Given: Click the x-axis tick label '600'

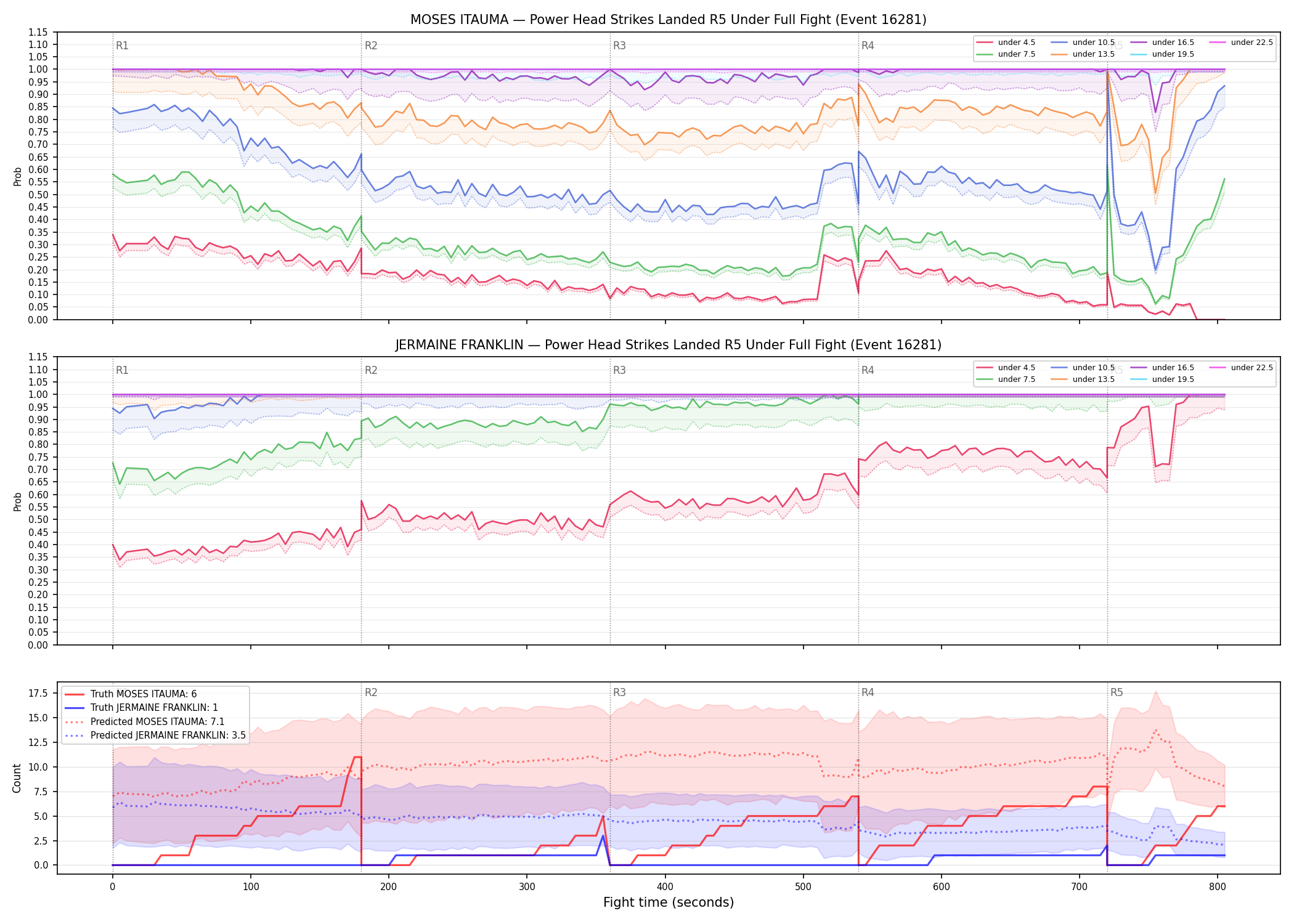Looking at the screenshot, I should (x=941, y=887).
